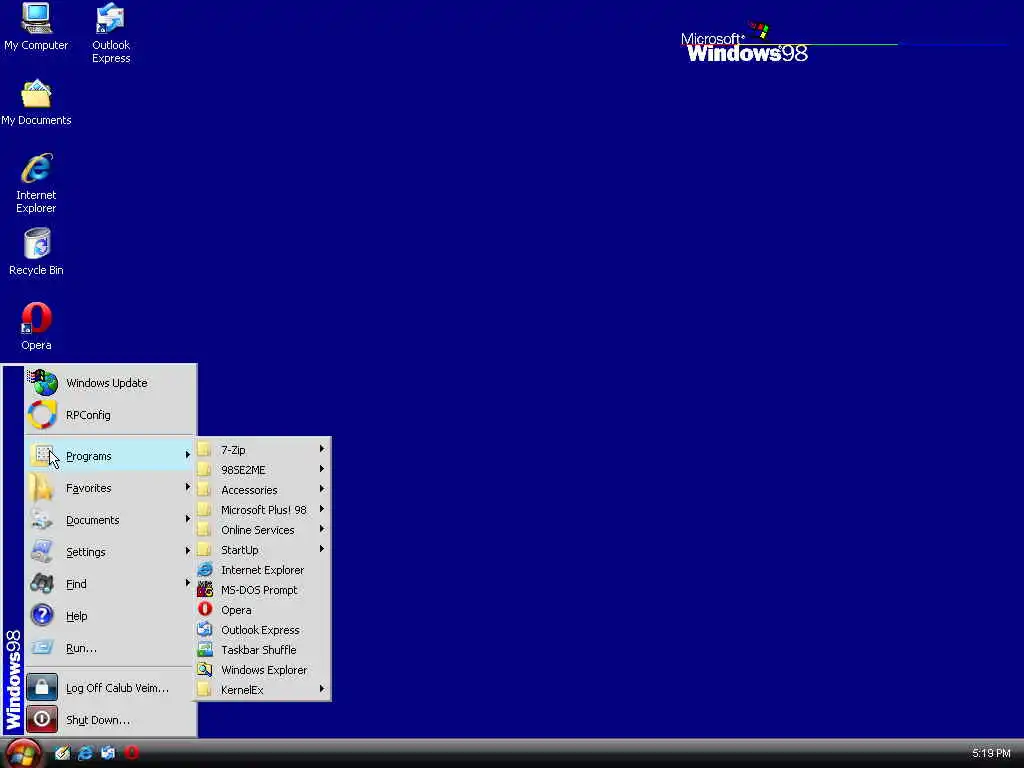Expand the Favorites submenu arrow
Viewport: 1024px width, 768px height.
pos(187,487)
